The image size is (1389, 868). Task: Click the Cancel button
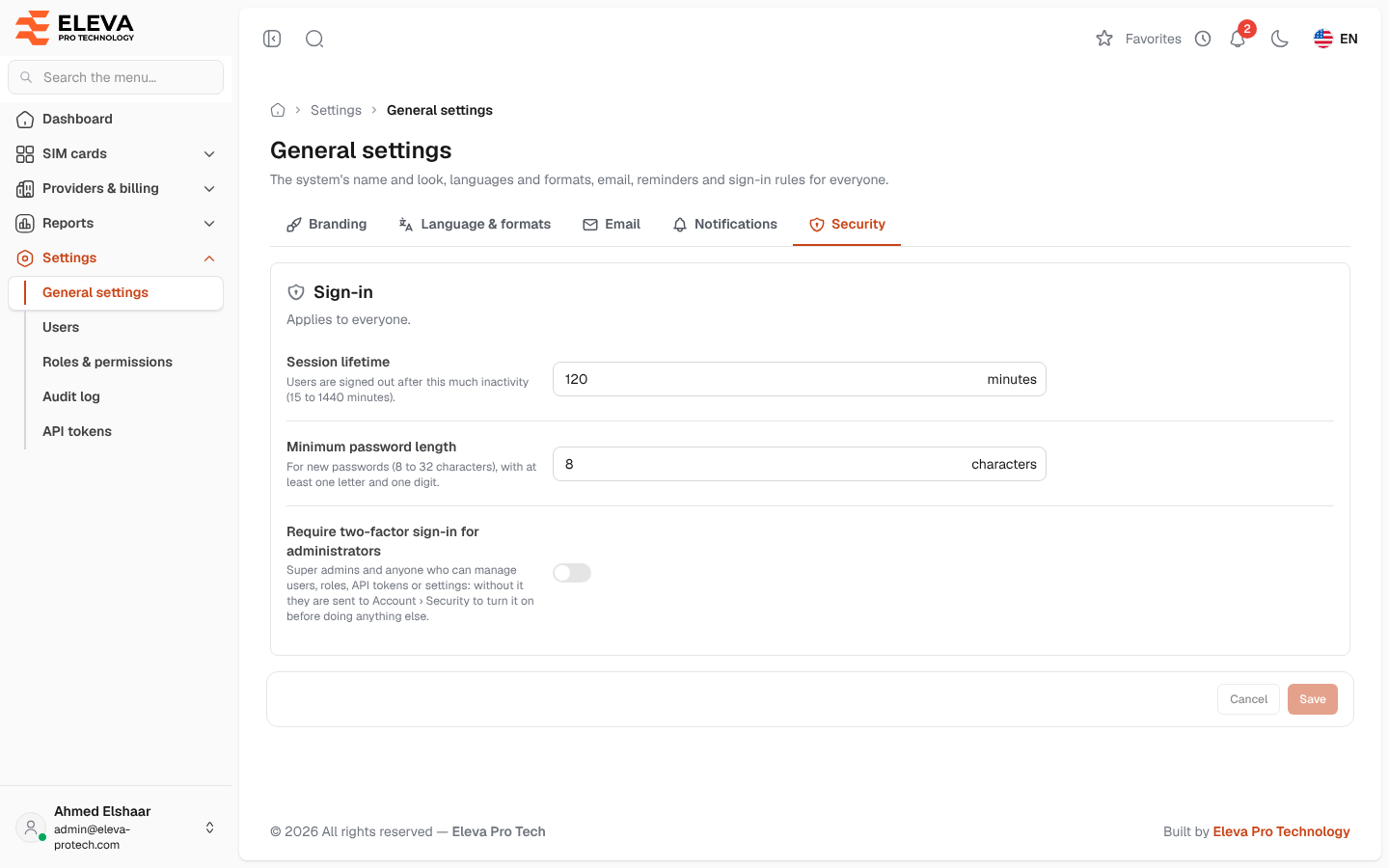coord(1248,699)
